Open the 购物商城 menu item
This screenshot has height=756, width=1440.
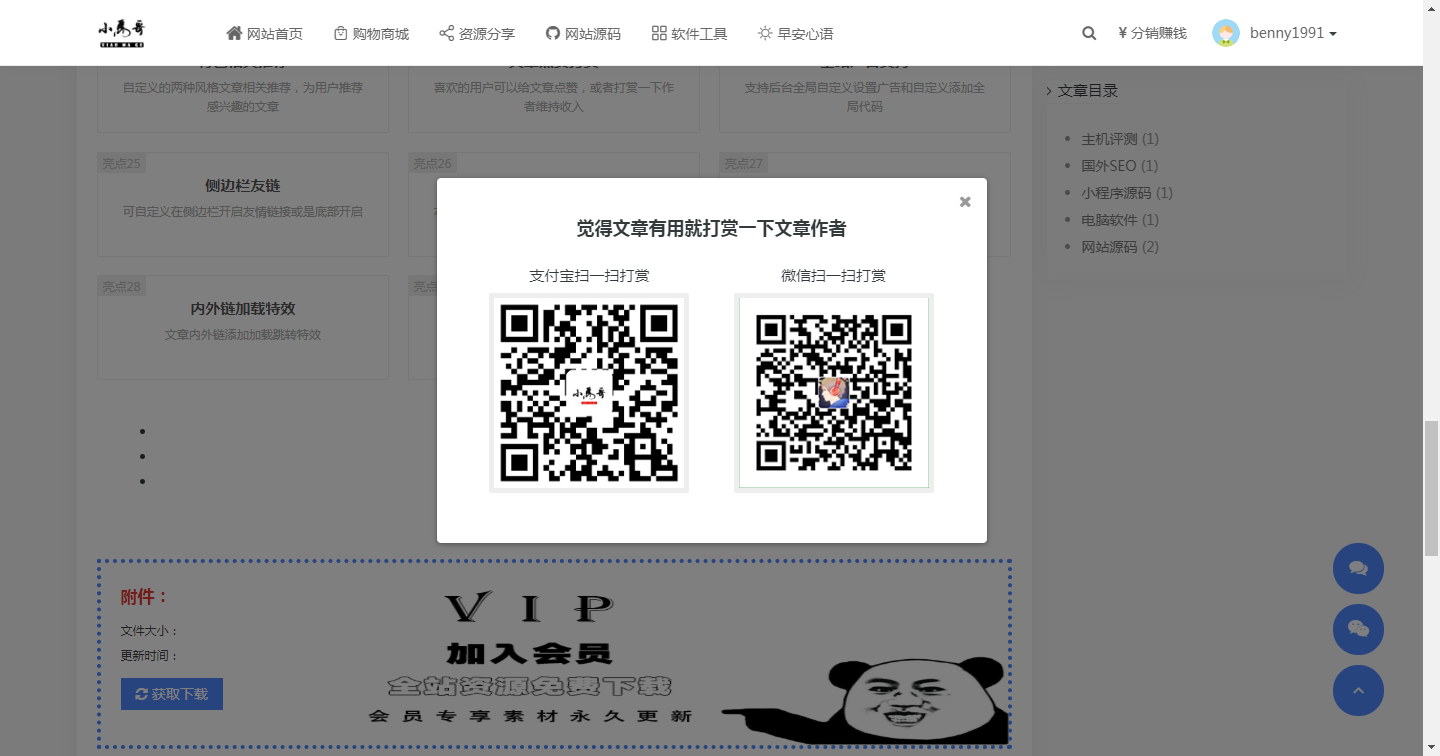(x=371, y=33)
